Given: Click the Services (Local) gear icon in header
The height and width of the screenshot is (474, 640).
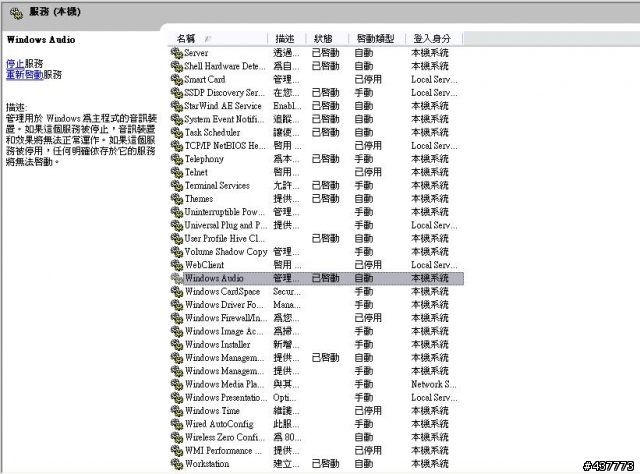Looking at the screenshot, I should [x=16, y=13].
